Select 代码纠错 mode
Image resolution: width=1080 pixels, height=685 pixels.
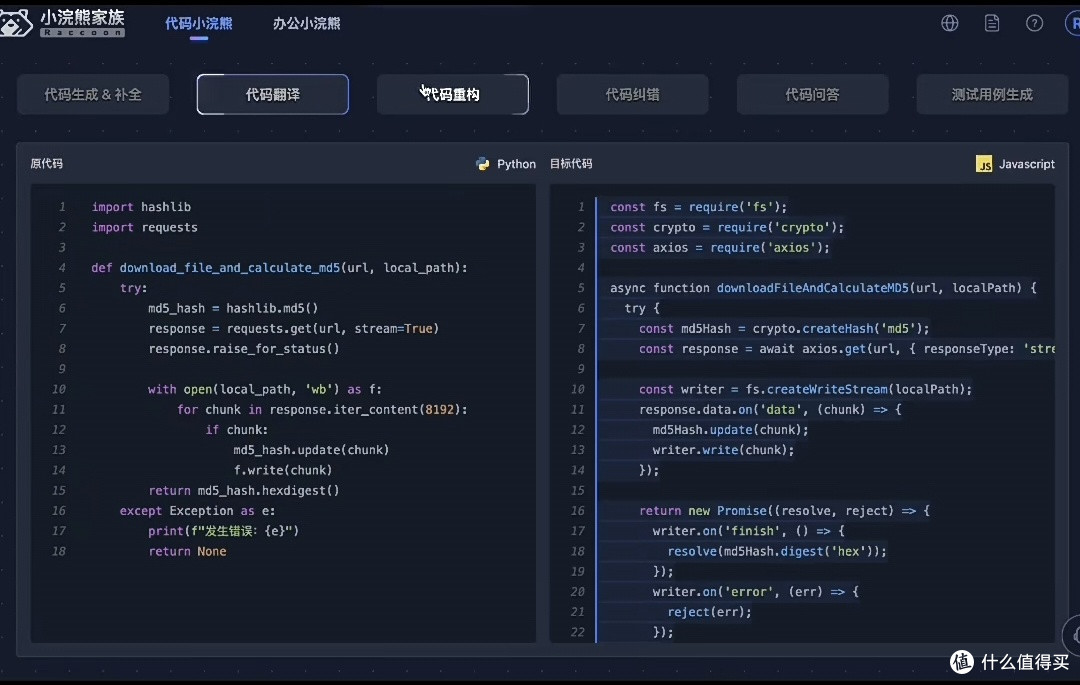[632, 94]
